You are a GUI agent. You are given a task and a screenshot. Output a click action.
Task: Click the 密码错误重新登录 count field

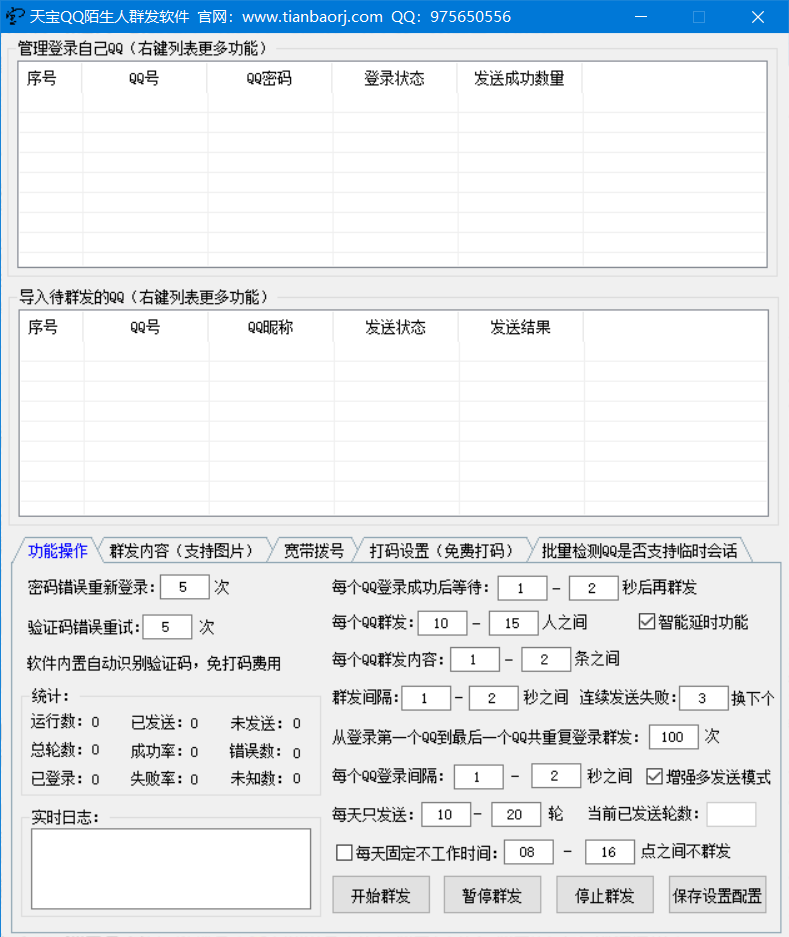pos(185,587)
